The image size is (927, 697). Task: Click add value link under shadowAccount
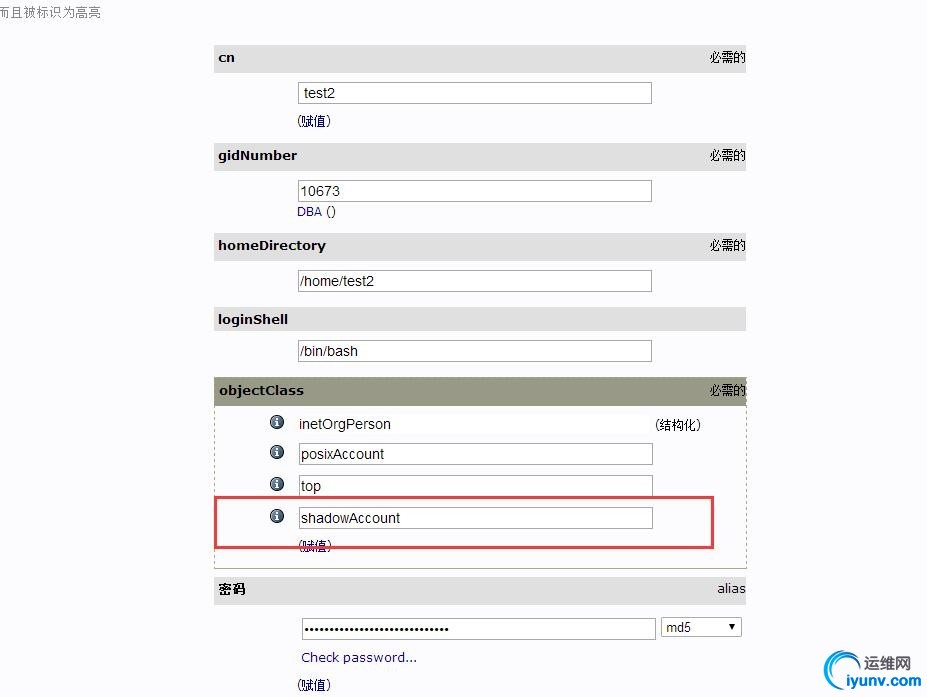315,546
